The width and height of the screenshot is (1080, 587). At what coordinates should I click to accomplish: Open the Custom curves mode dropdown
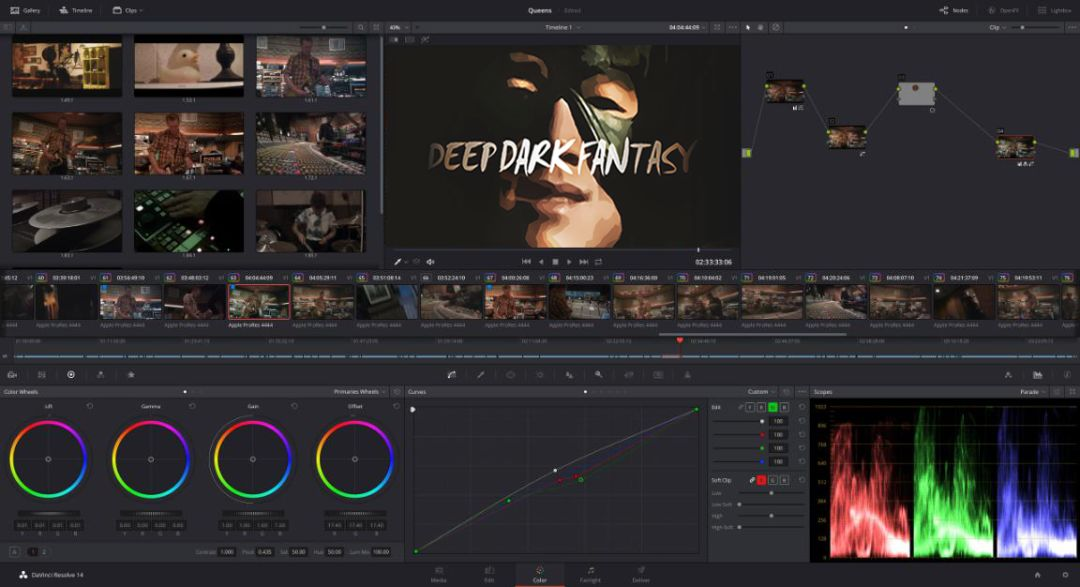762,391
